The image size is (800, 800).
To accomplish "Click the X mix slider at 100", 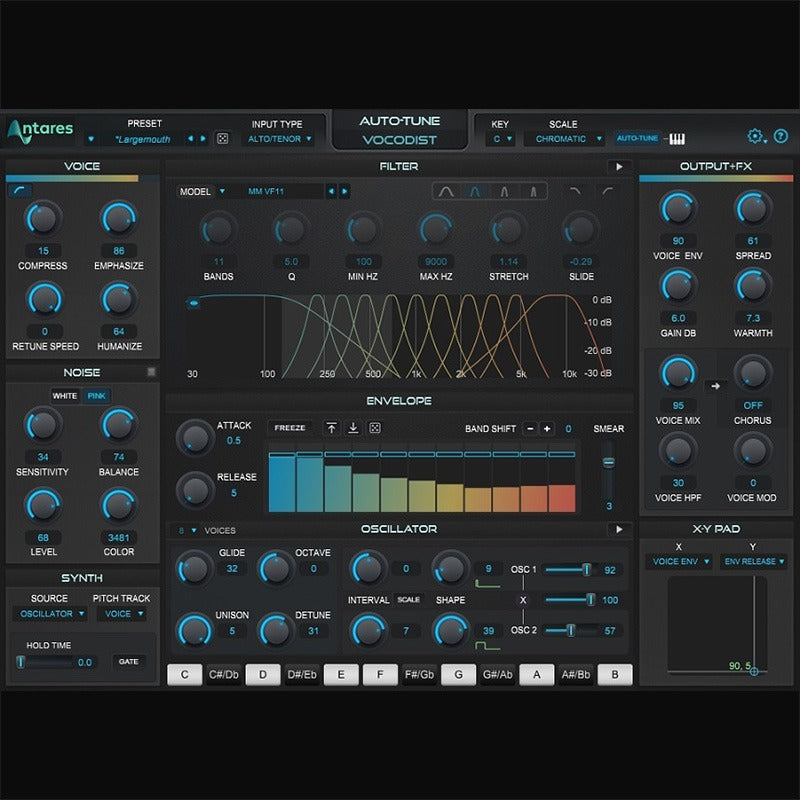I will coord(570,600).
